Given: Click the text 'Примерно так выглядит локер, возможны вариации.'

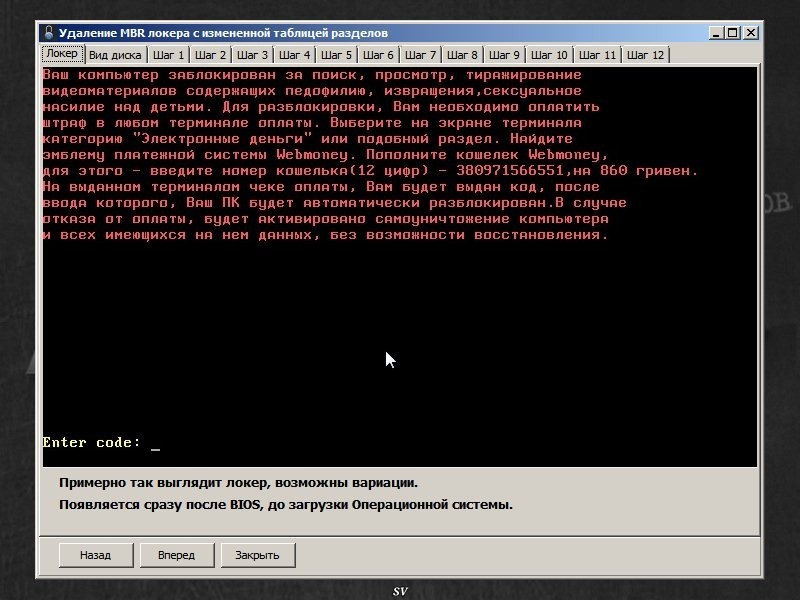Looking at the screenshot, I should 238,483.
